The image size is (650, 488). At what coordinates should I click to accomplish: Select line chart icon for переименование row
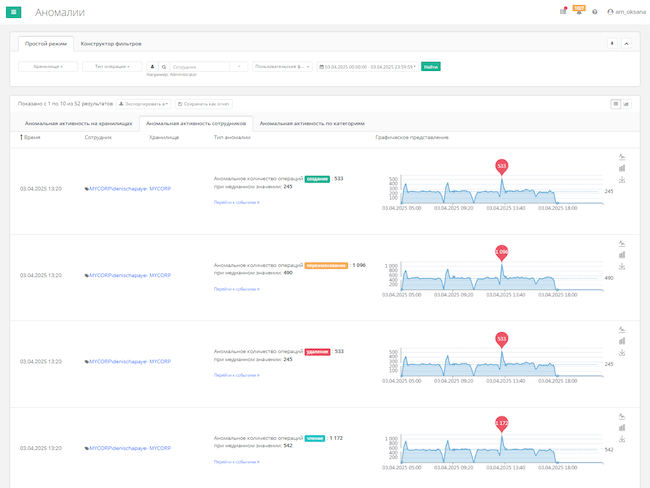click(x=622, y=243)
